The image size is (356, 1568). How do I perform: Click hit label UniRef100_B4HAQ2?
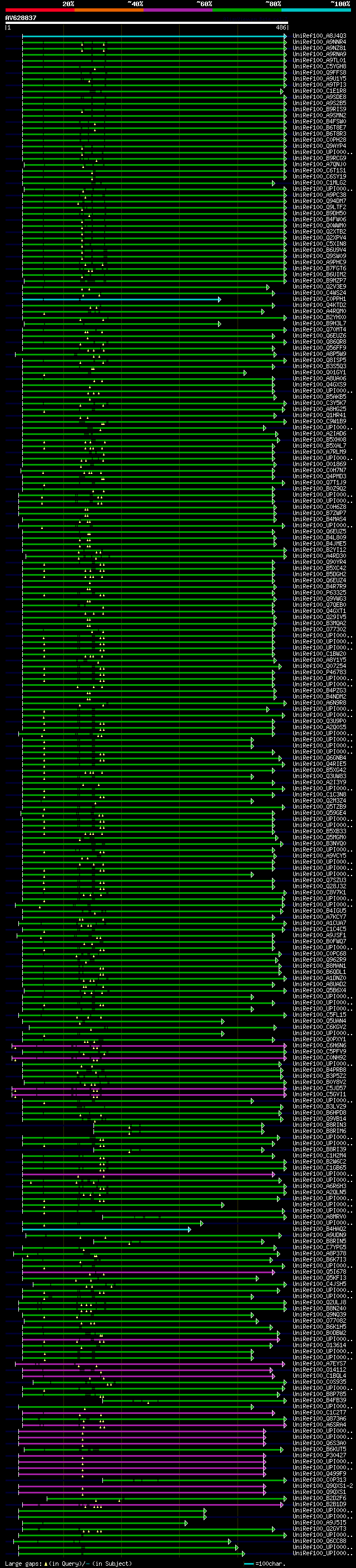tap(319, 1229)
